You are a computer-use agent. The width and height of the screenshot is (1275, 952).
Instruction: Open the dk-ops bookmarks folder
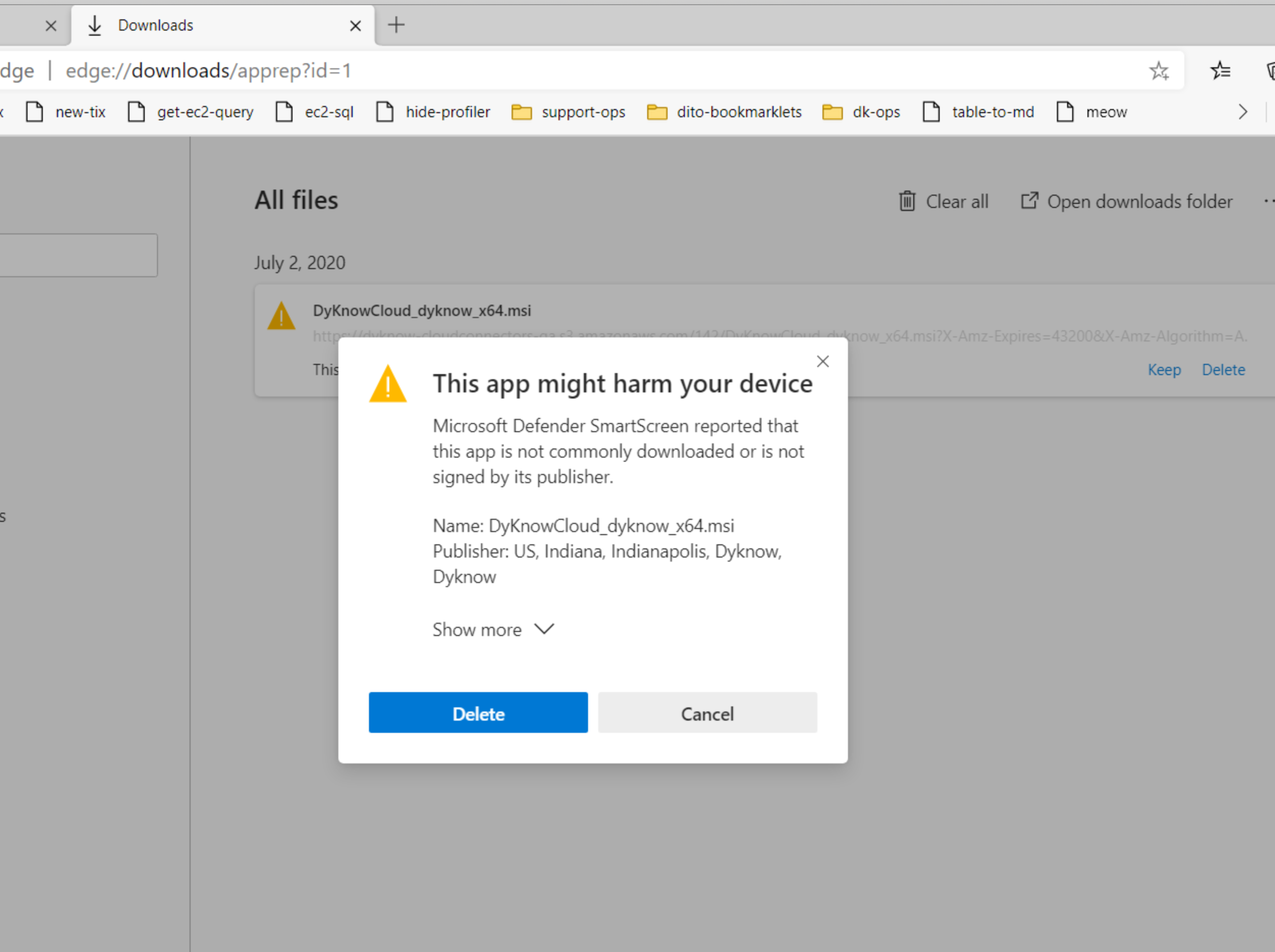tap(861, 112)
